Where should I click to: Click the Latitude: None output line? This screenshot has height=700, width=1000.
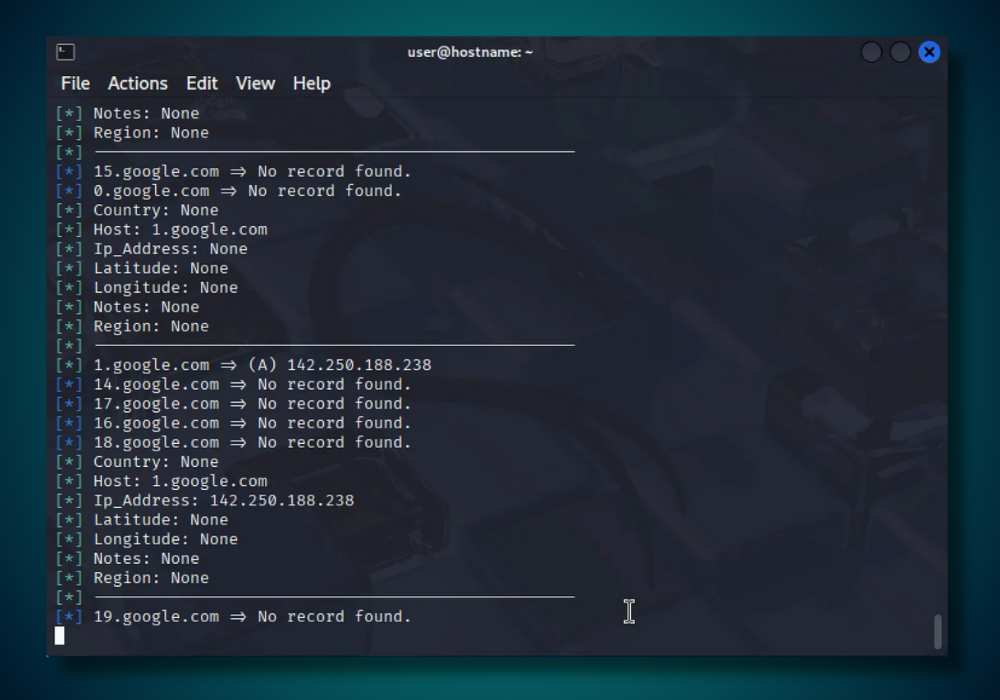pyautogui.click(x=160, y=519)
